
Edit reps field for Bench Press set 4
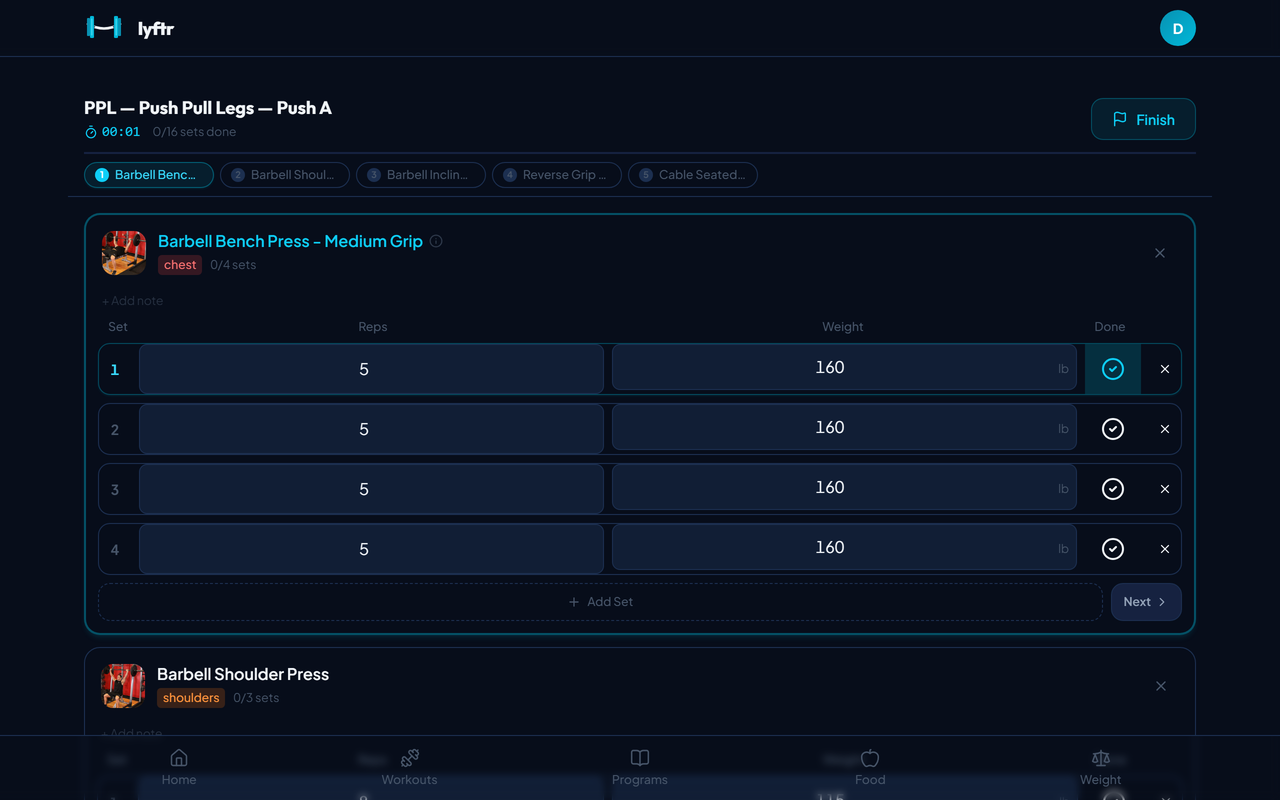[371, 549]
